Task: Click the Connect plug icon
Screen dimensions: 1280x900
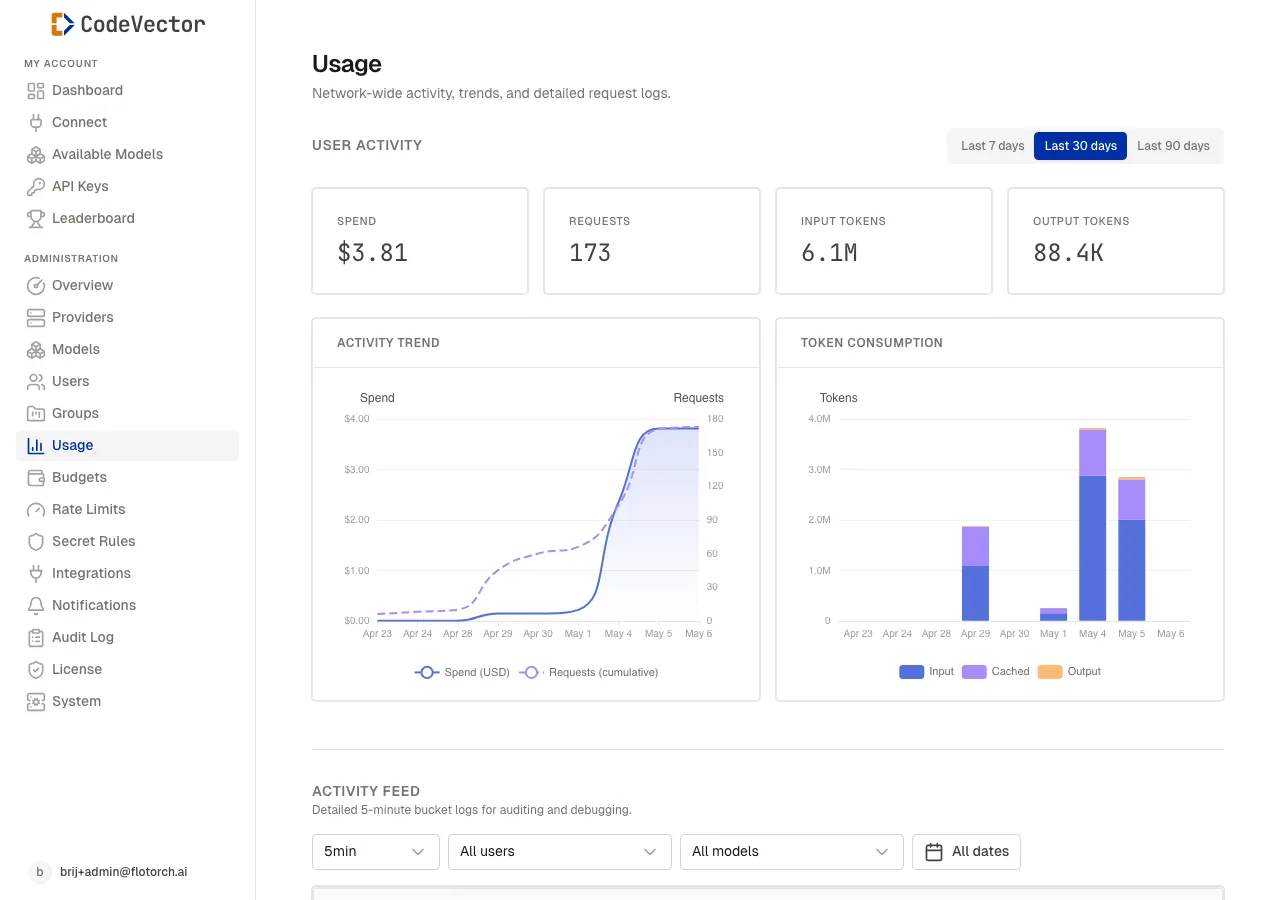Action: (x=36, y=122)
